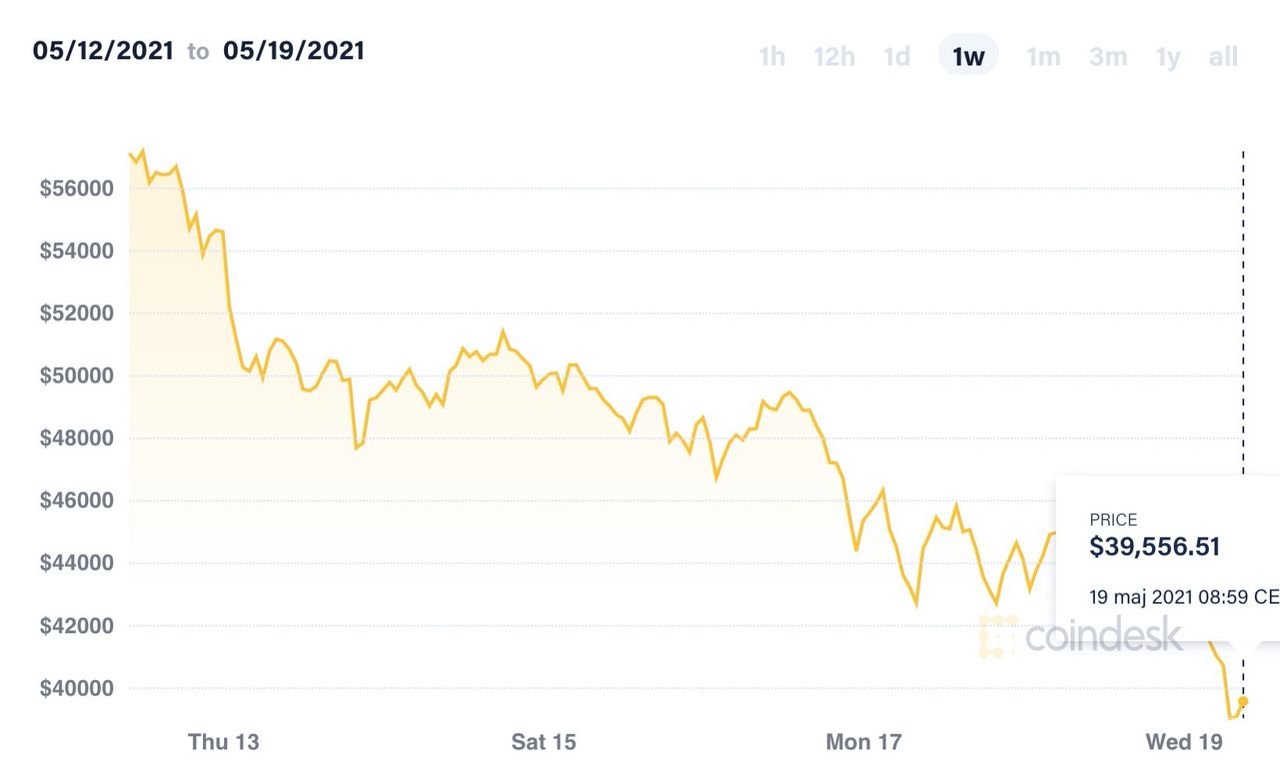Select the 1h time range
1280x769 pixels.
click(772, 56)
